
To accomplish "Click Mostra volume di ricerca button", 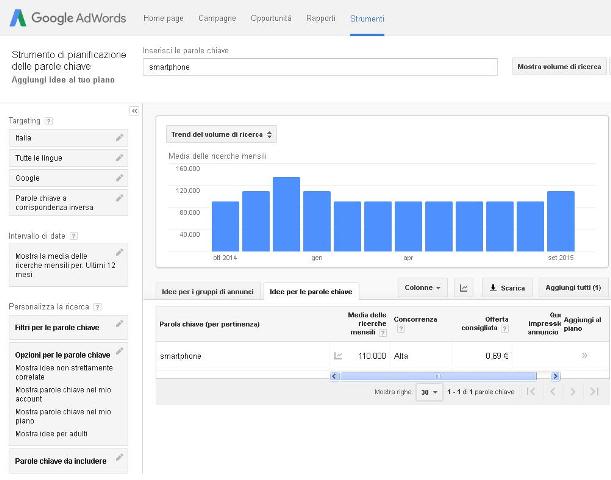I will 559,67.
